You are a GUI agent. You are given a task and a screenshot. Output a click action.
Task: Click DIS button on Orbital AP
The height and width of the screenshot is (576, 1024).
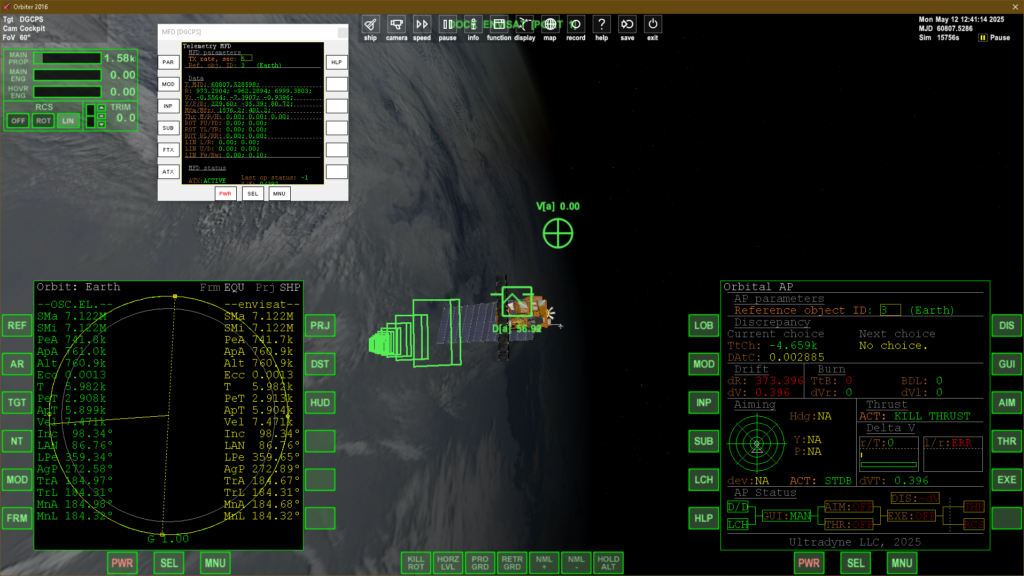click(x=1006, y=325)
